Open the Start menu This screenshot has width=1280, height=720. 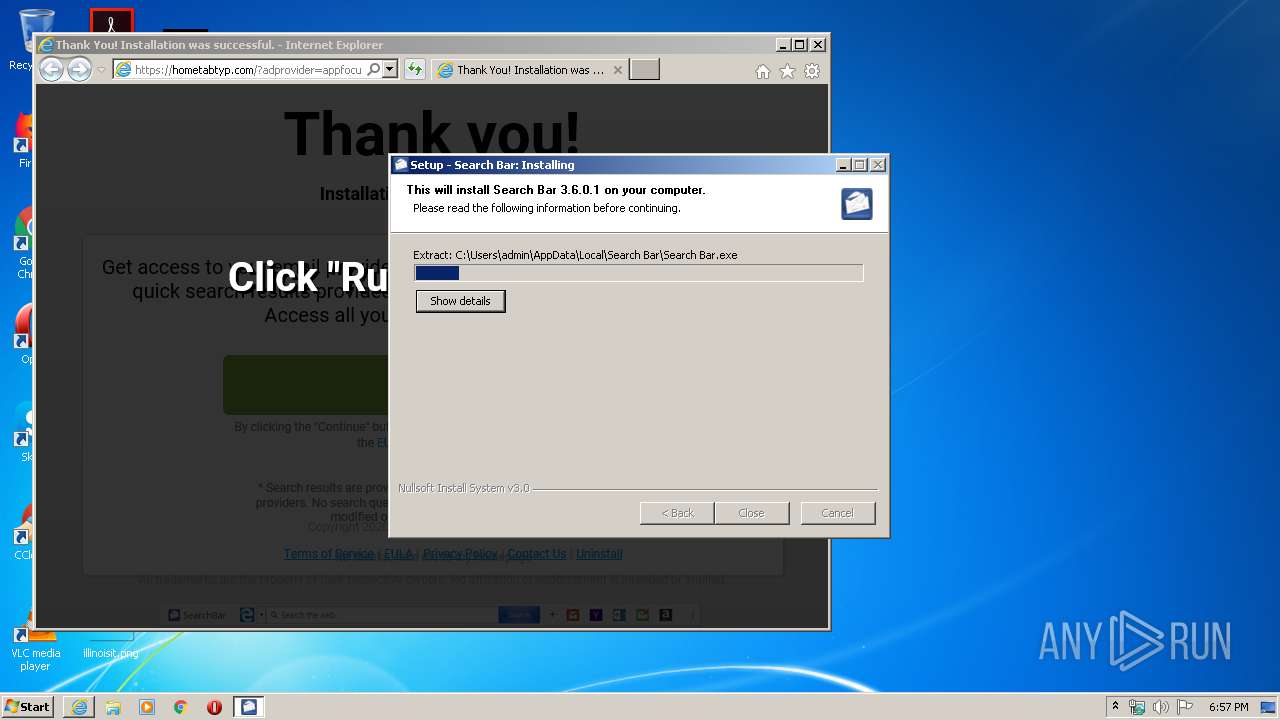tap(28, 706)
